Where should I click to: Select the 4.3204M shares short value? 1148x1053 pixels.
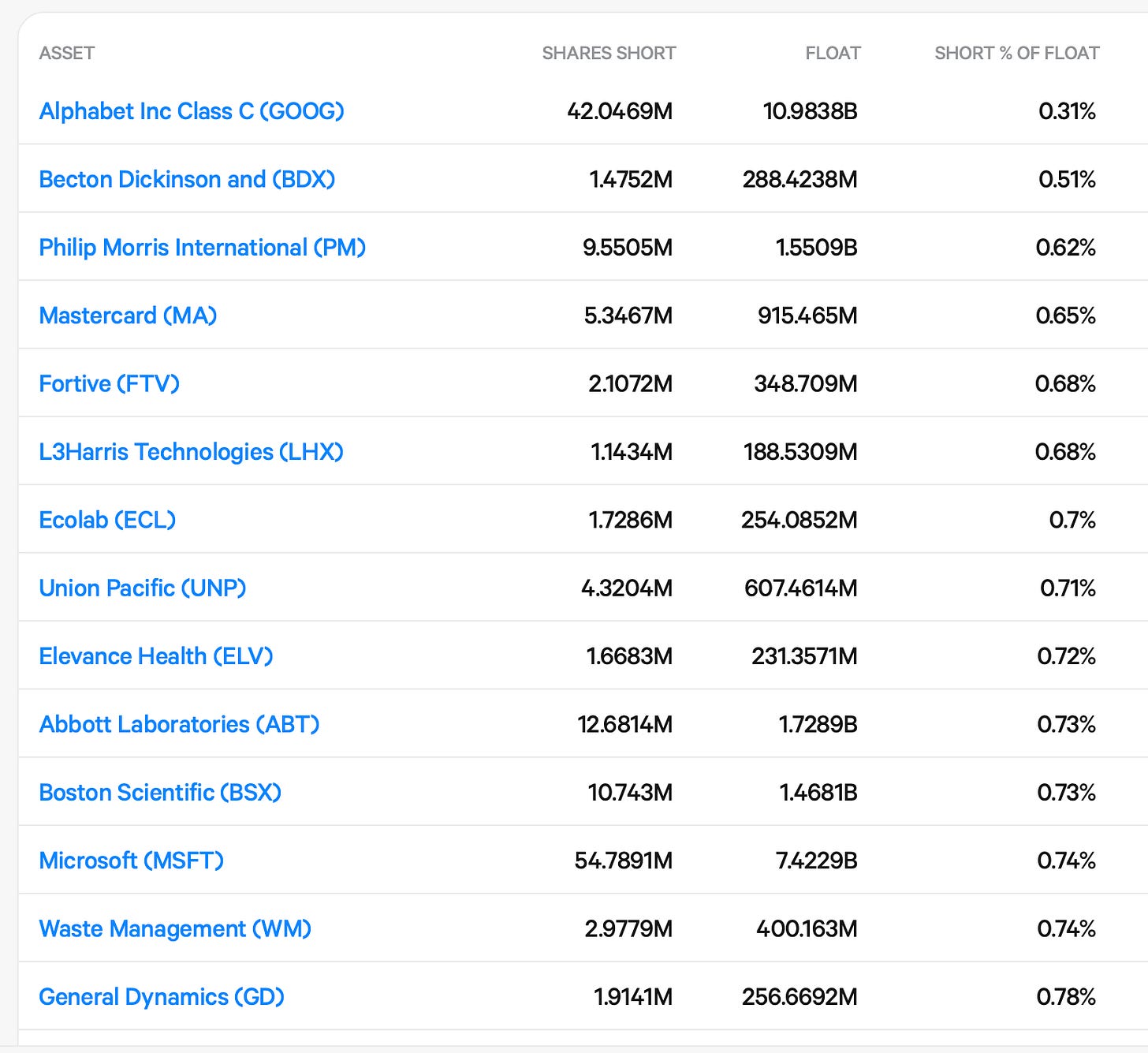pos(627,588)
